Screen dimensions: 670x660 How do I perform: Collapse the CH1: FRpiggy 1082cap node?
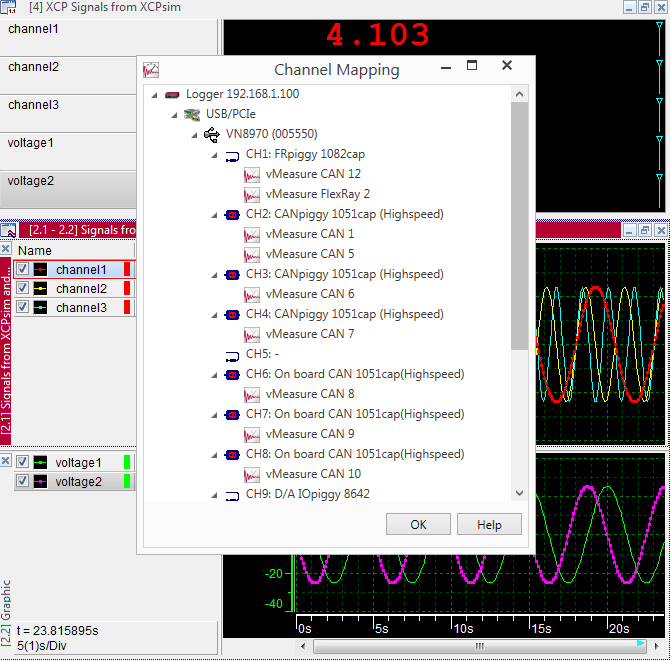point(215,155)
